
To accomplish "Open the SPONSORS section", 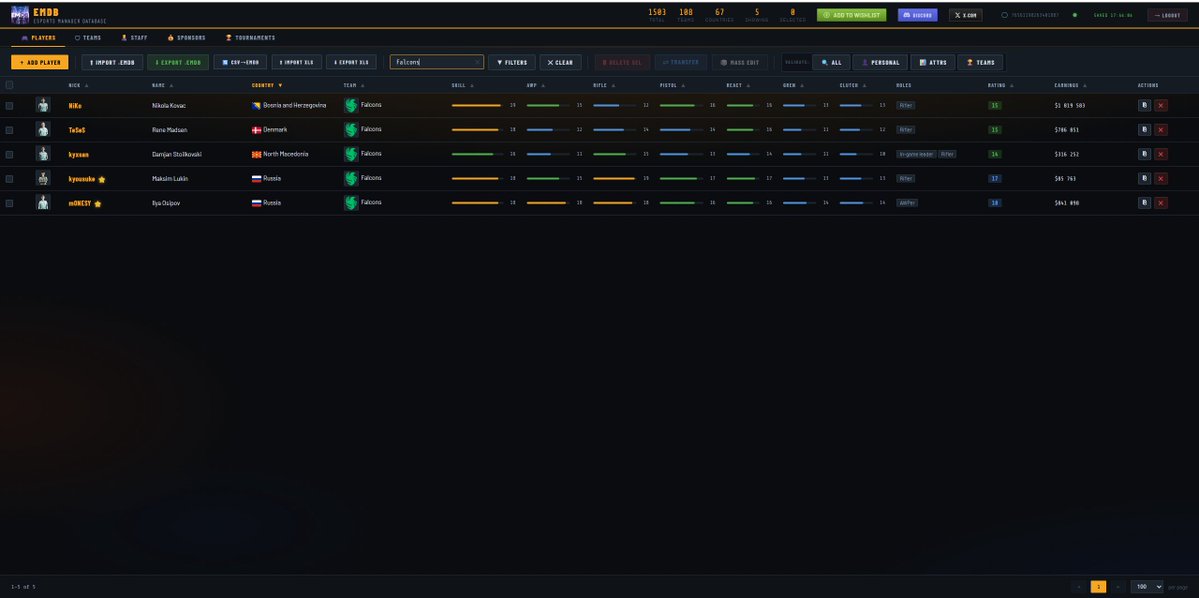I will coord(187,37).
